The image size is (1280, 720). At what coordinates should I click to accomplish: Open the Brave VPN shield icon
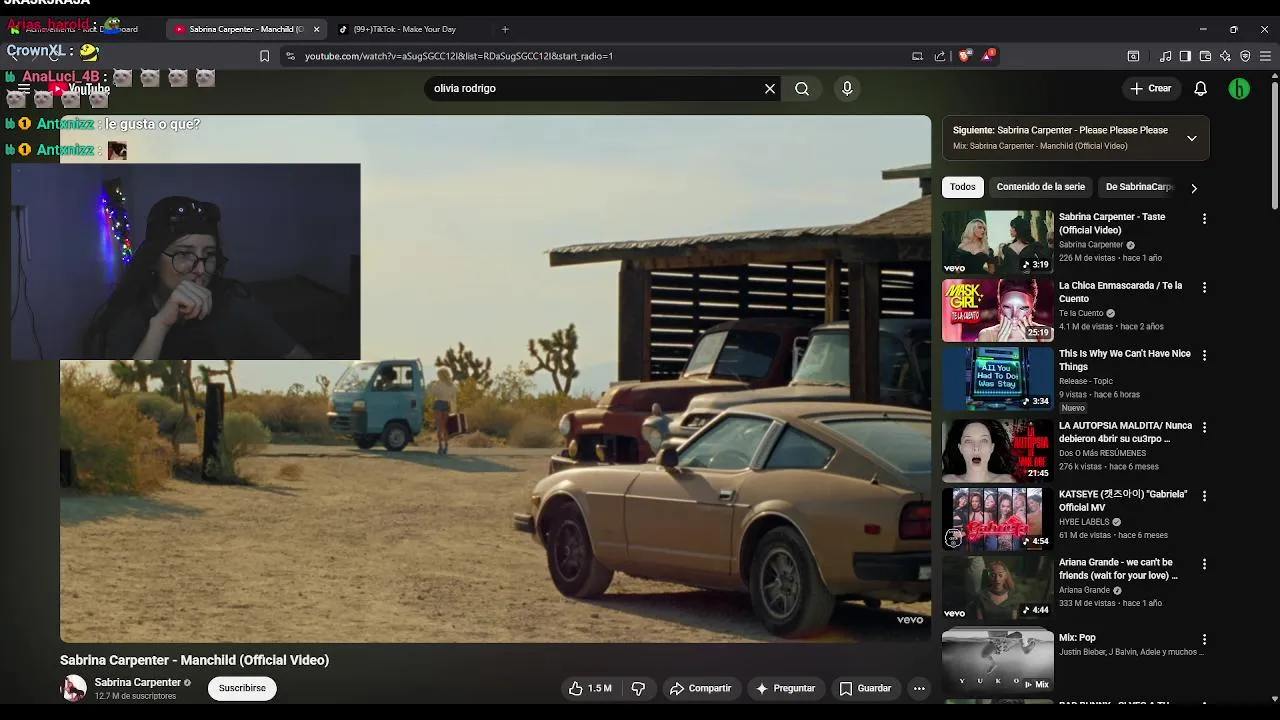[x=1245, y=56]
